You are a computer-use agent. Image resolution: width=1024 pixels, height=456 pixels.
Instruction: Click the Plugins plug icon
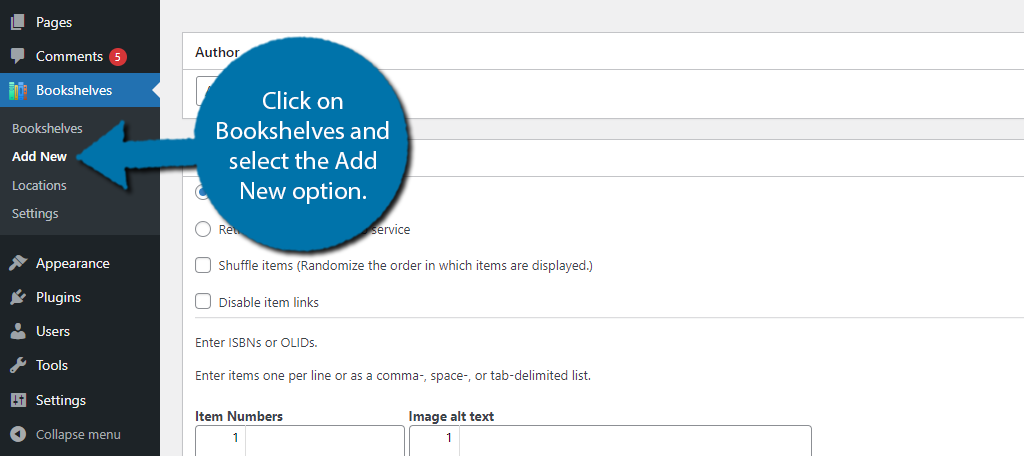click(18, 297)
